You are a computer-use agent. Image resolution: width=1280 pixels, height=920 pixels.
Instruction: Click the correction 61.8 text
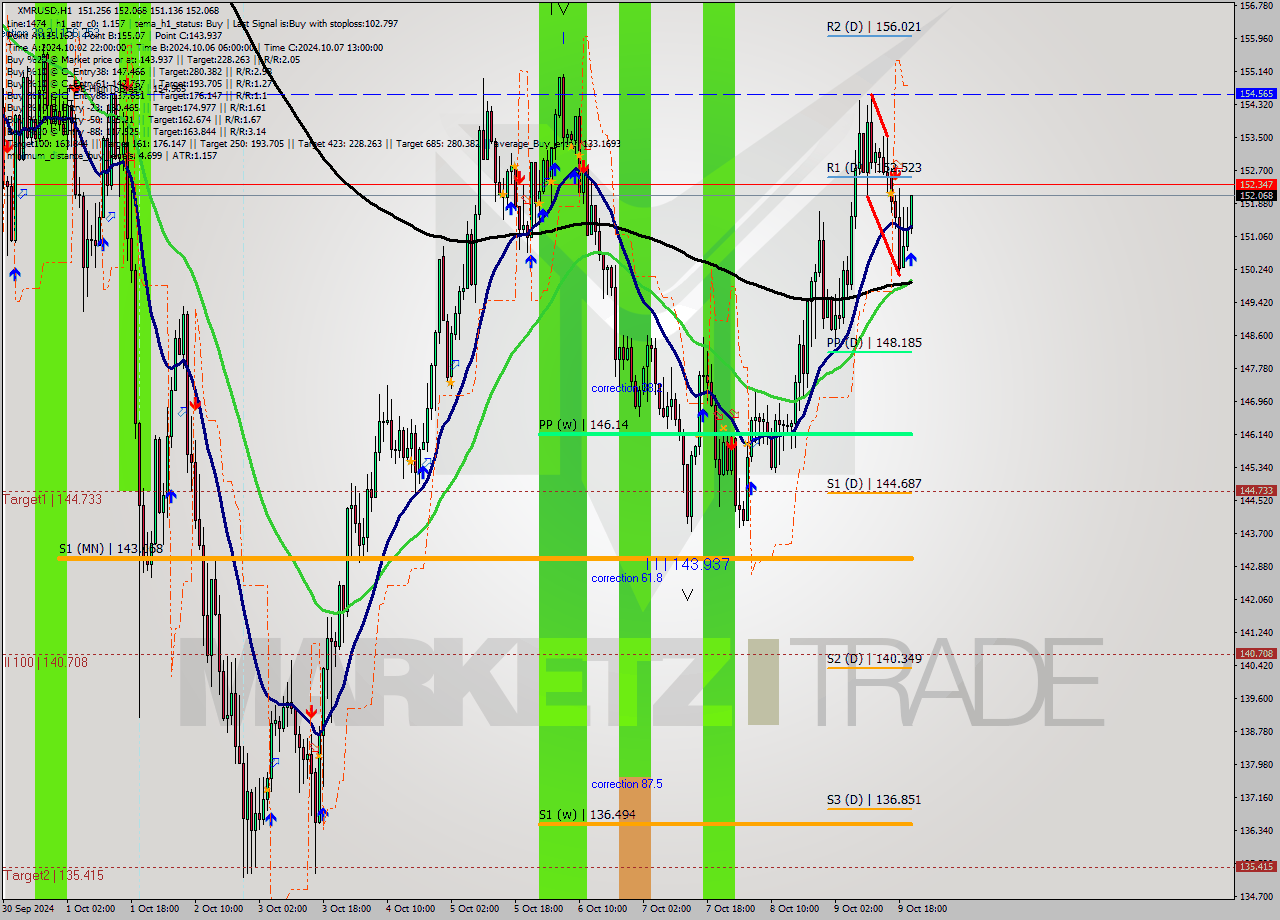coord(626,578)
